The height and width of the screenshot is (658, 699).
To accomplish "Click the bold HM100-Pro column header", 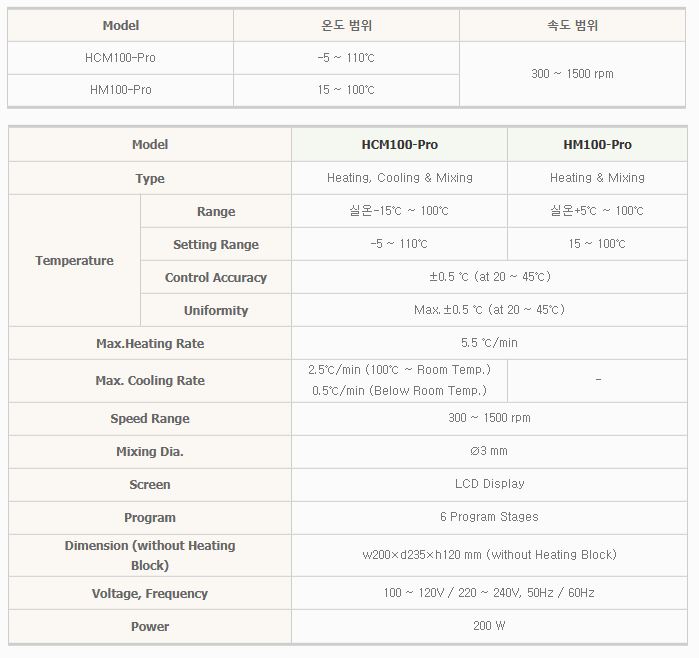I will pos(598,145).
